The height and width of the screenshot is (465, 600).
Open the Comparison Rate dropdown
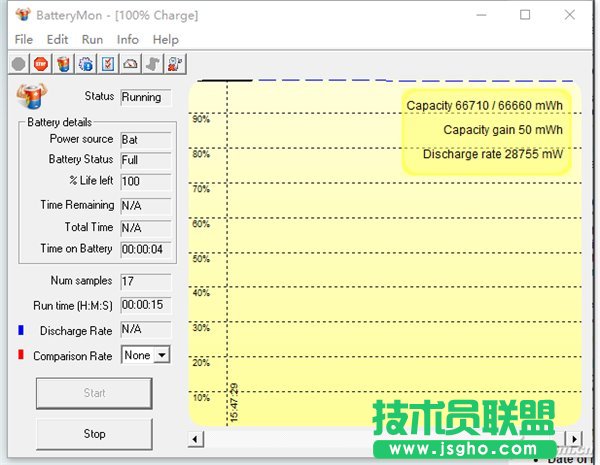tap(145, 355)
